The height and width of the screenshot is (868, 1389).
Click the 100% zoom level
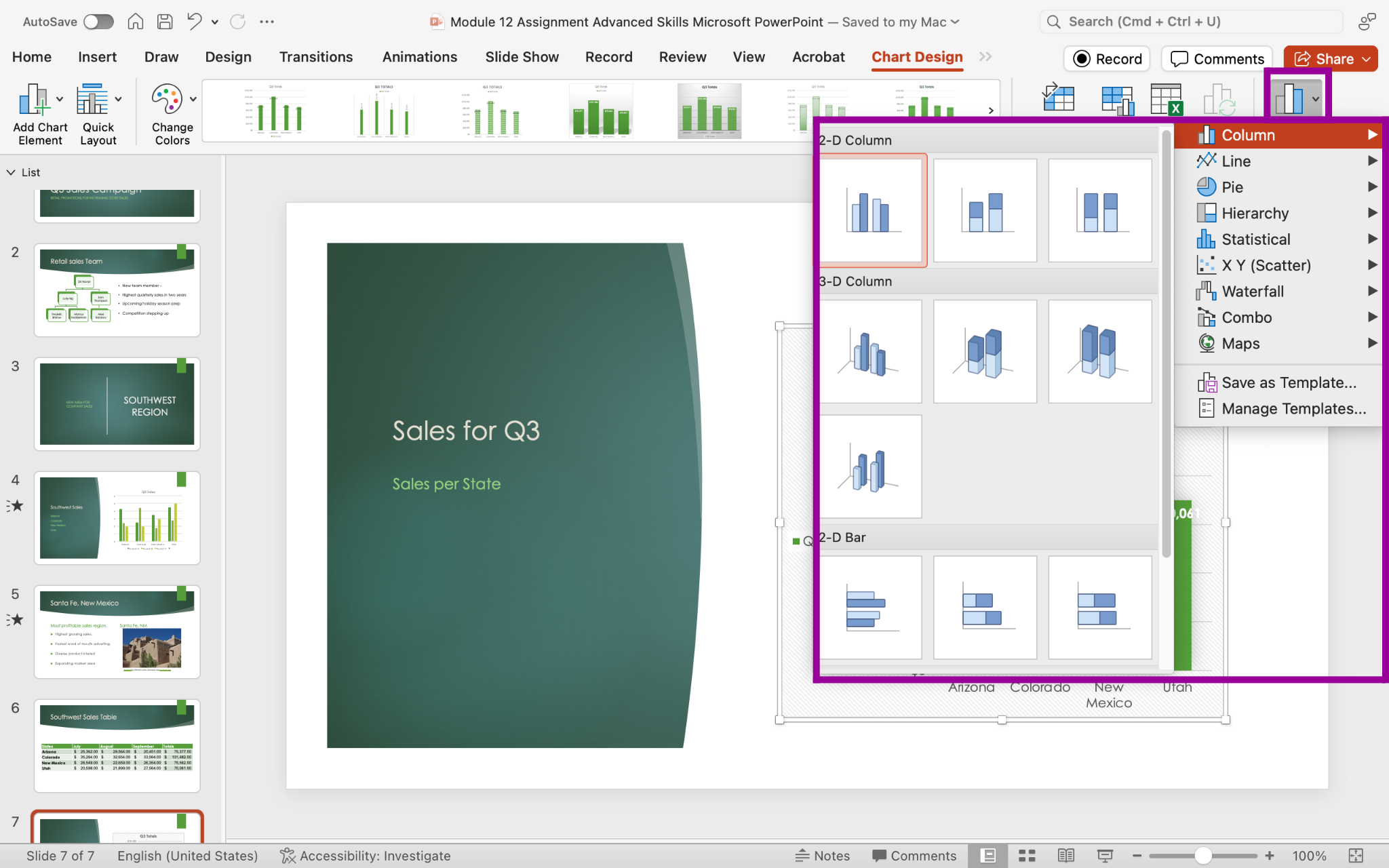(x=1309, y=856)
